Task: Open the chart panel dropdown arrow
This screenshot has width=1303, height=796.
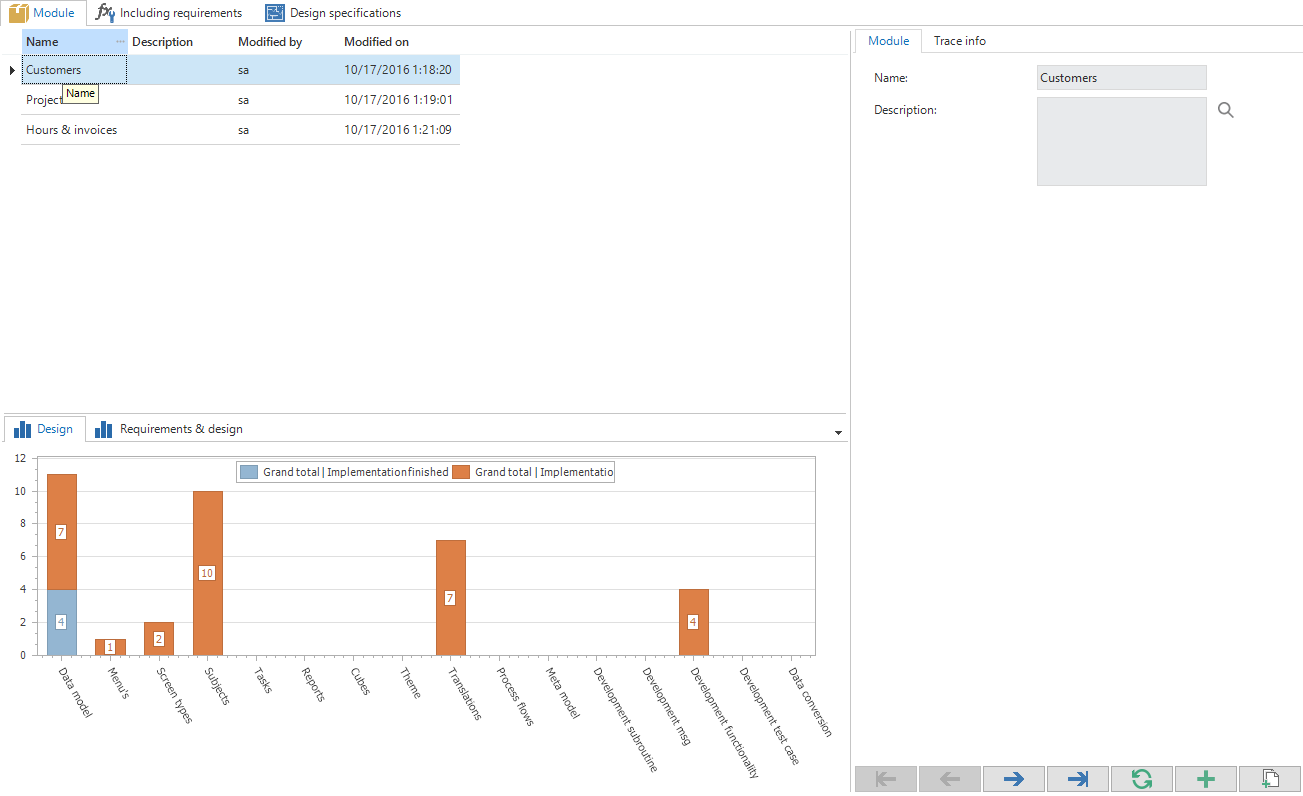Action: [x=836, y=432]
